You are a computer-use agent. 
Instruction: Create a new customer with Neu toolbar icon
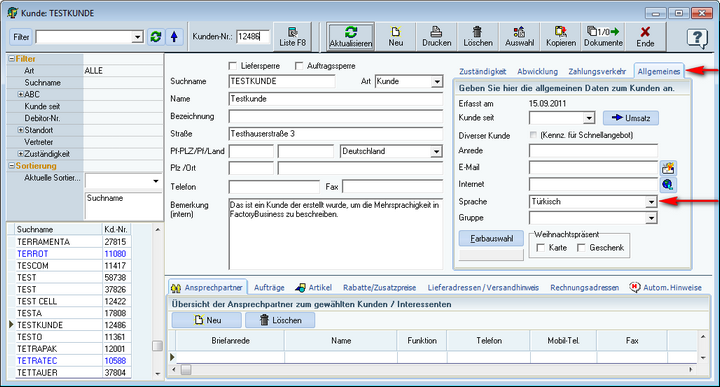[x=395, y=36]
